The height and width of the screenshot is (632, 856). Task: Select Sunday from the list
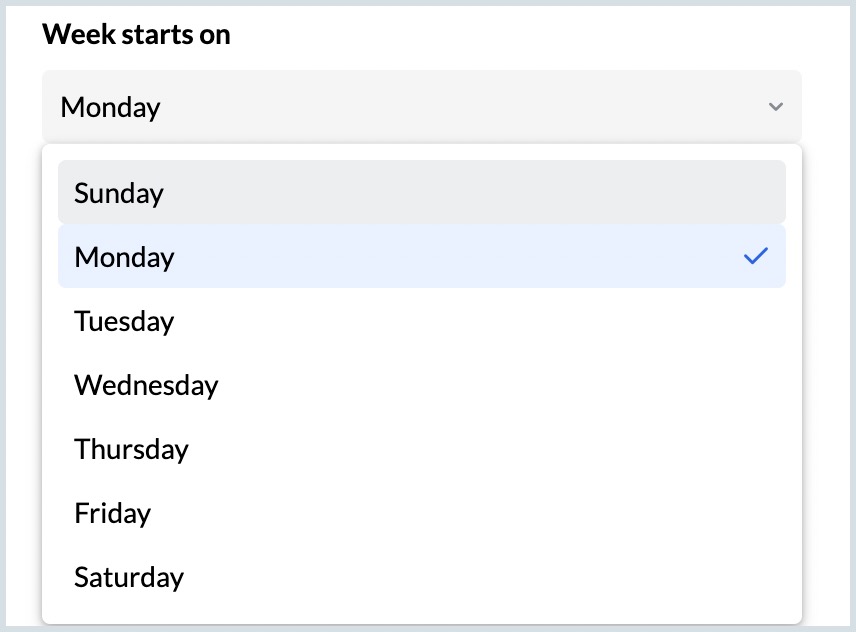click(119, 193)
